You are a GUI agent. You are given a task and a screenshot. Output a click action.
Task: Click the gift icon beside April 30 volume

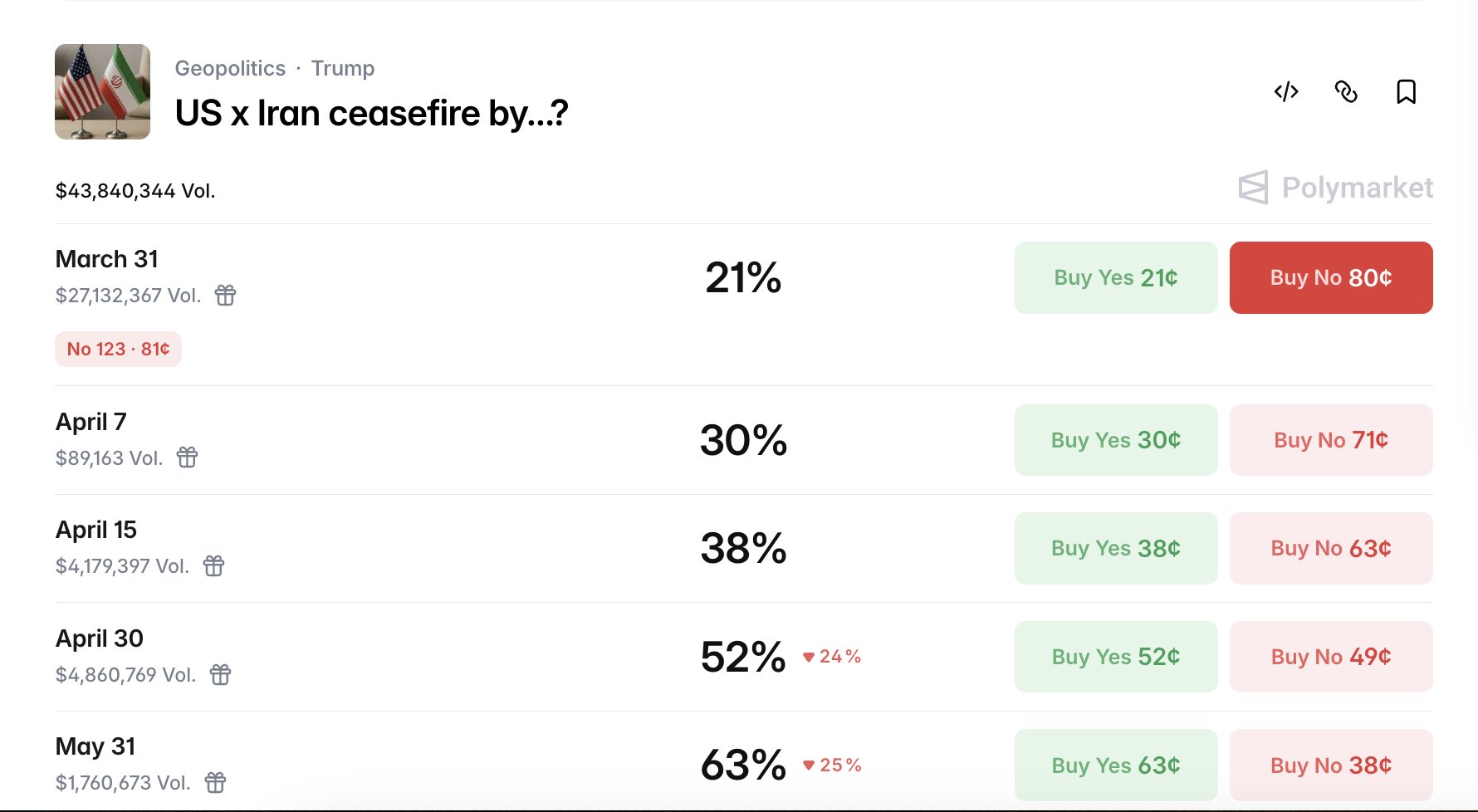[x=220, y=674]
